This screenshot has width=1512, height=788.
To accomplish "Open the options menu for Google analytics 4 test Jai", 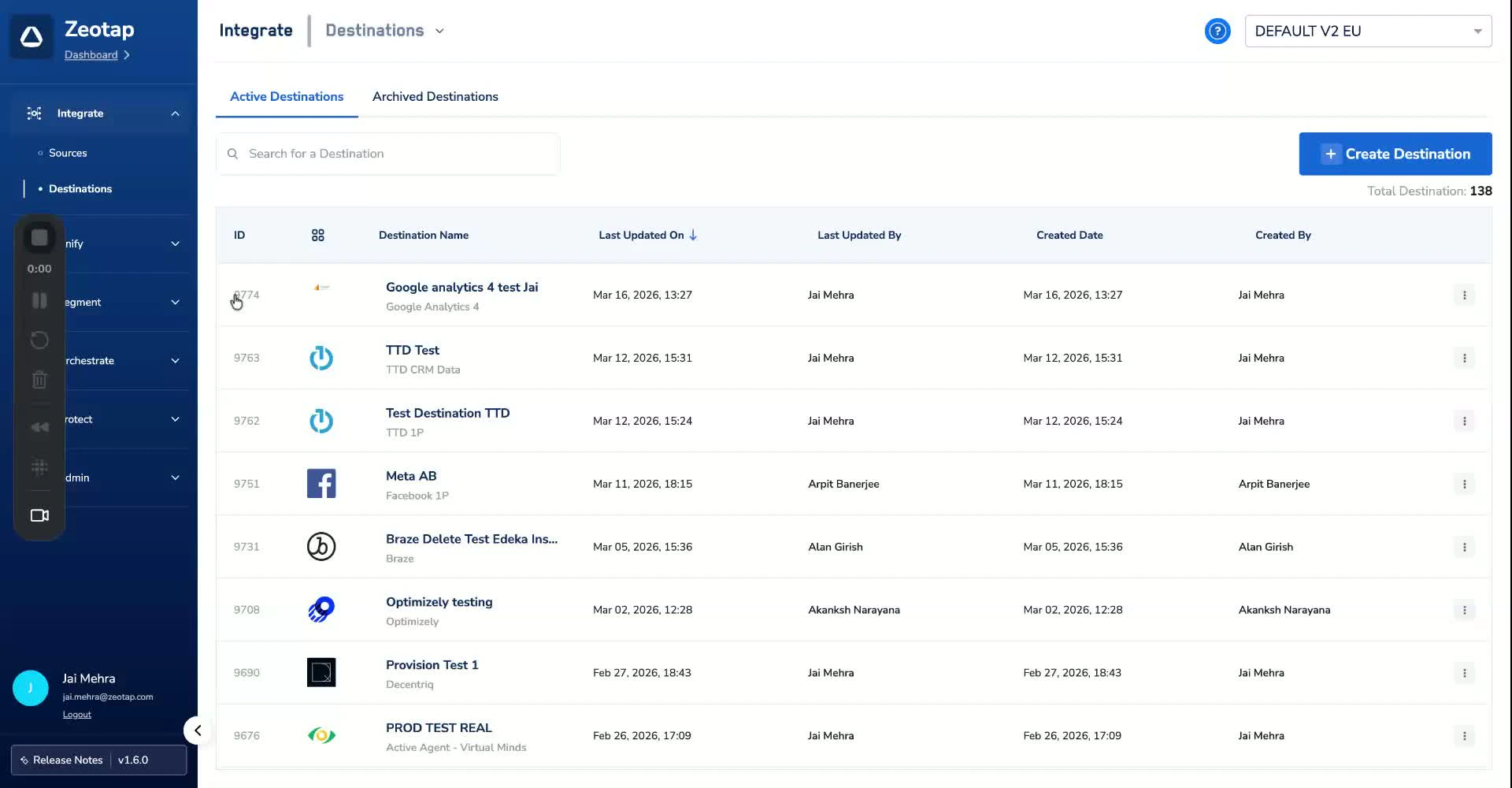I will [x=1464, y=295].
